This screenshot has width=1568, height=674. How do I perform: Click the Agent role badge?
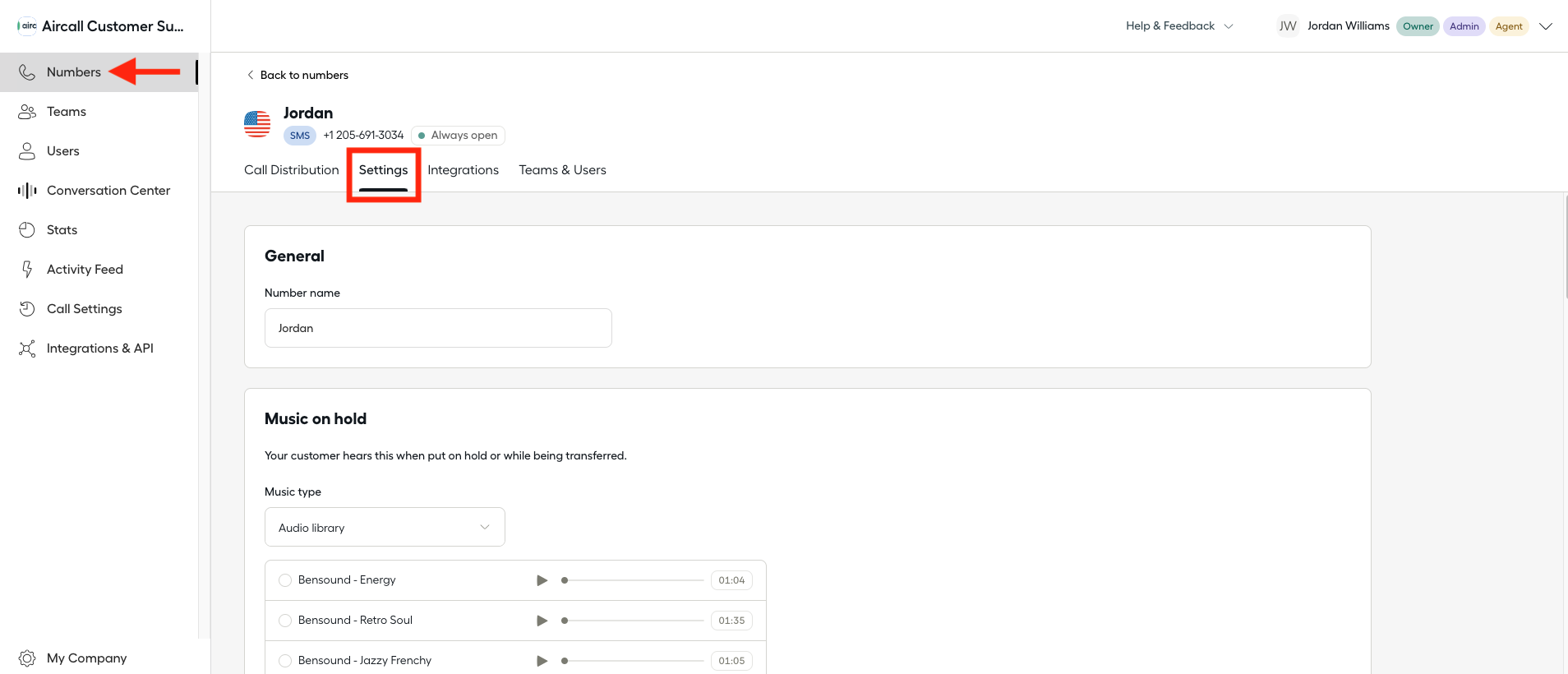pyautogui.click(x=1509, y=26)
